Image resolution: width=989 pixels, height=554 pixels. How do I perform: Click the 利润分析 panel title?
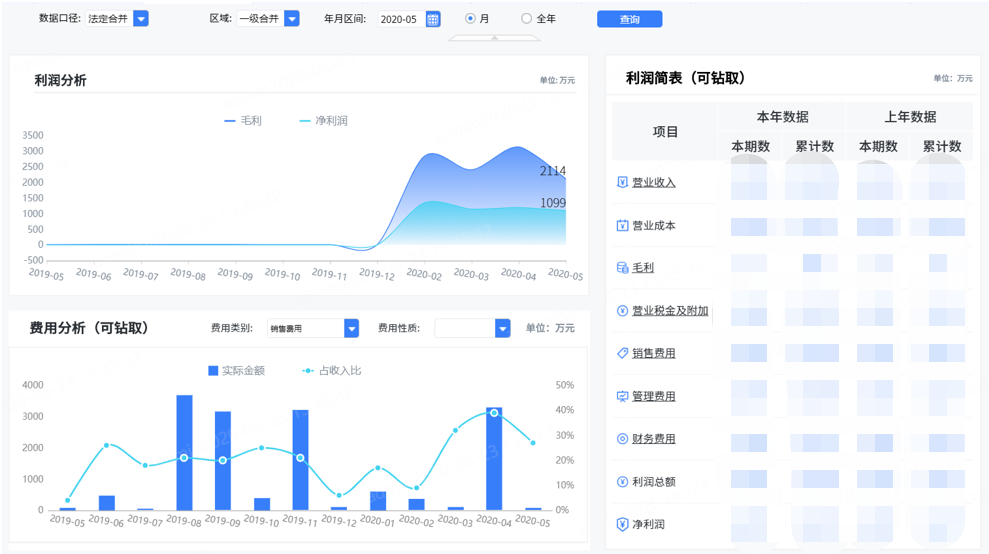[61, 80]
